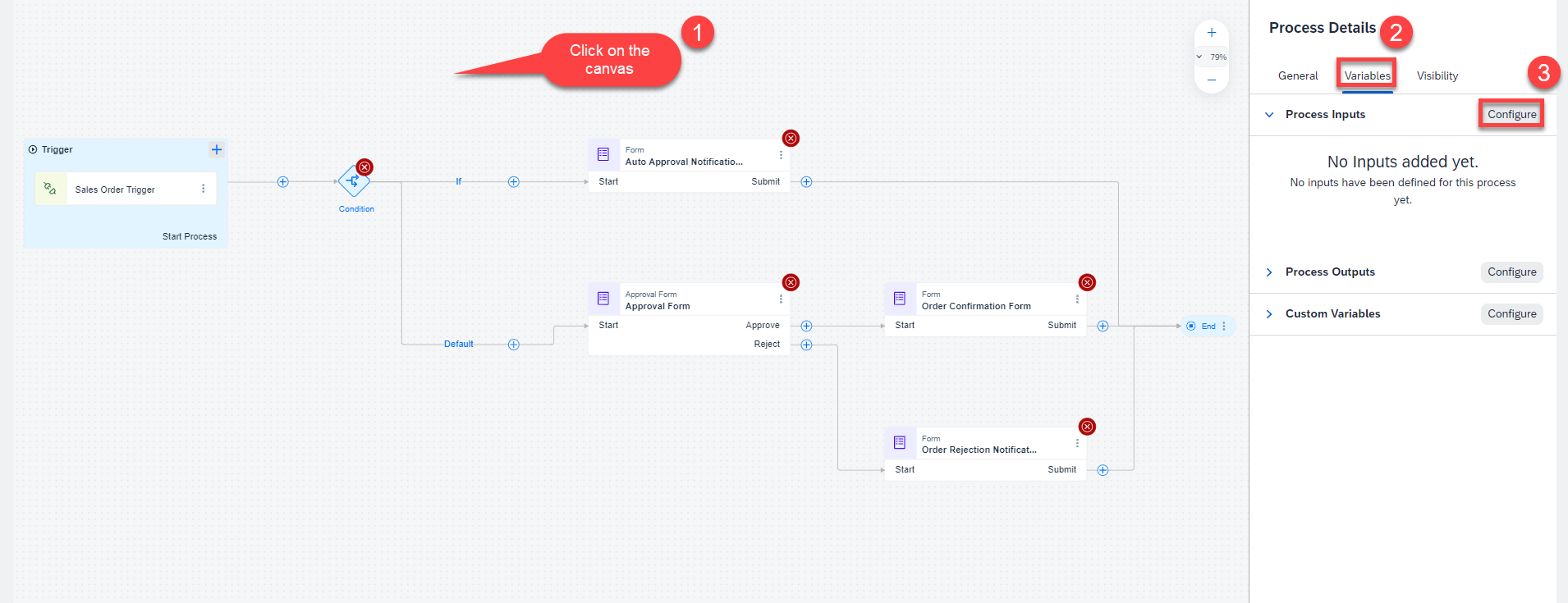Open the Sales Order Trigger three-dot menu
This screenshot has width=1568, height=603.
click(204, 189)
